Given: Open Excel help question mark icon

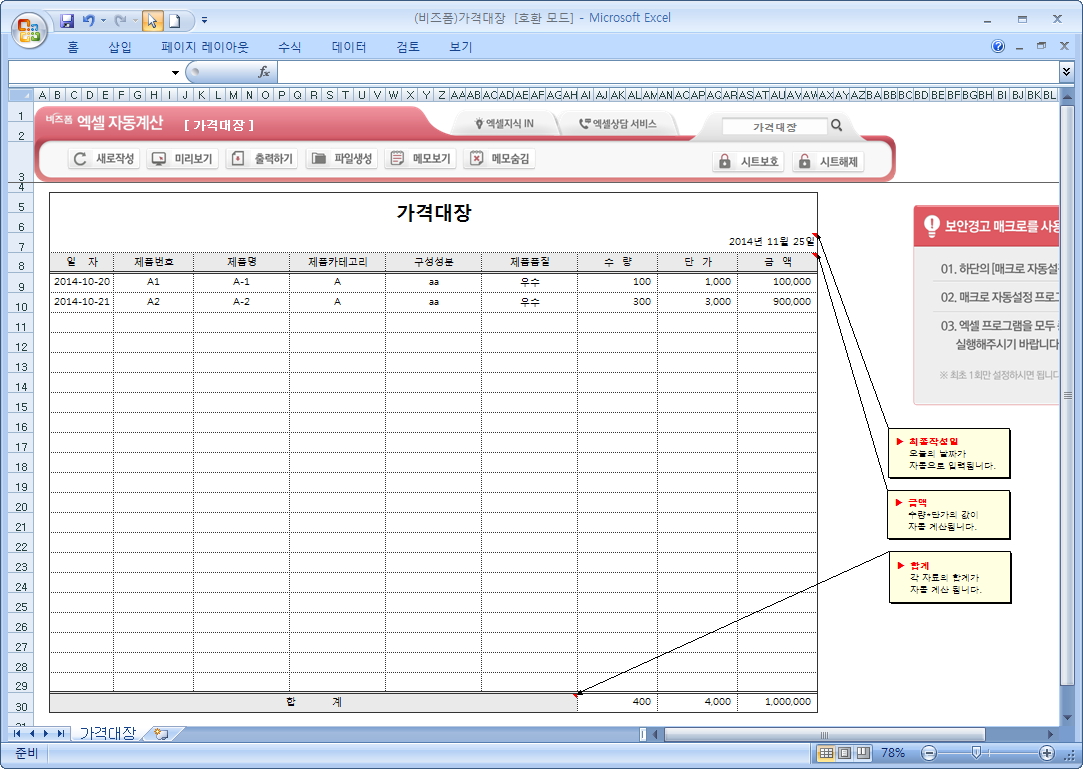Looking at the screenshot, I should point(998,46).
